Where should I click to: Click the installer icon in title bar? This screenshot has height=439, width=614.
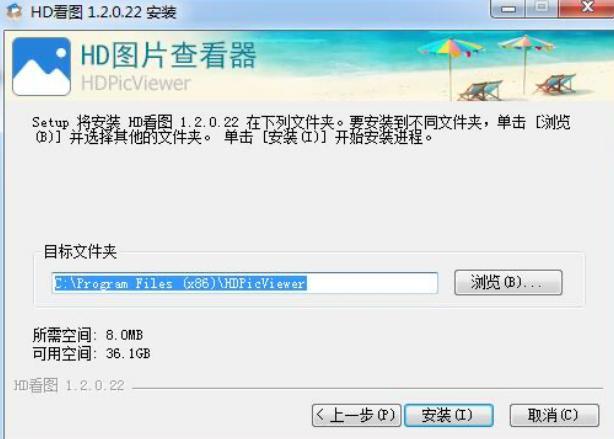click(14, 11)
